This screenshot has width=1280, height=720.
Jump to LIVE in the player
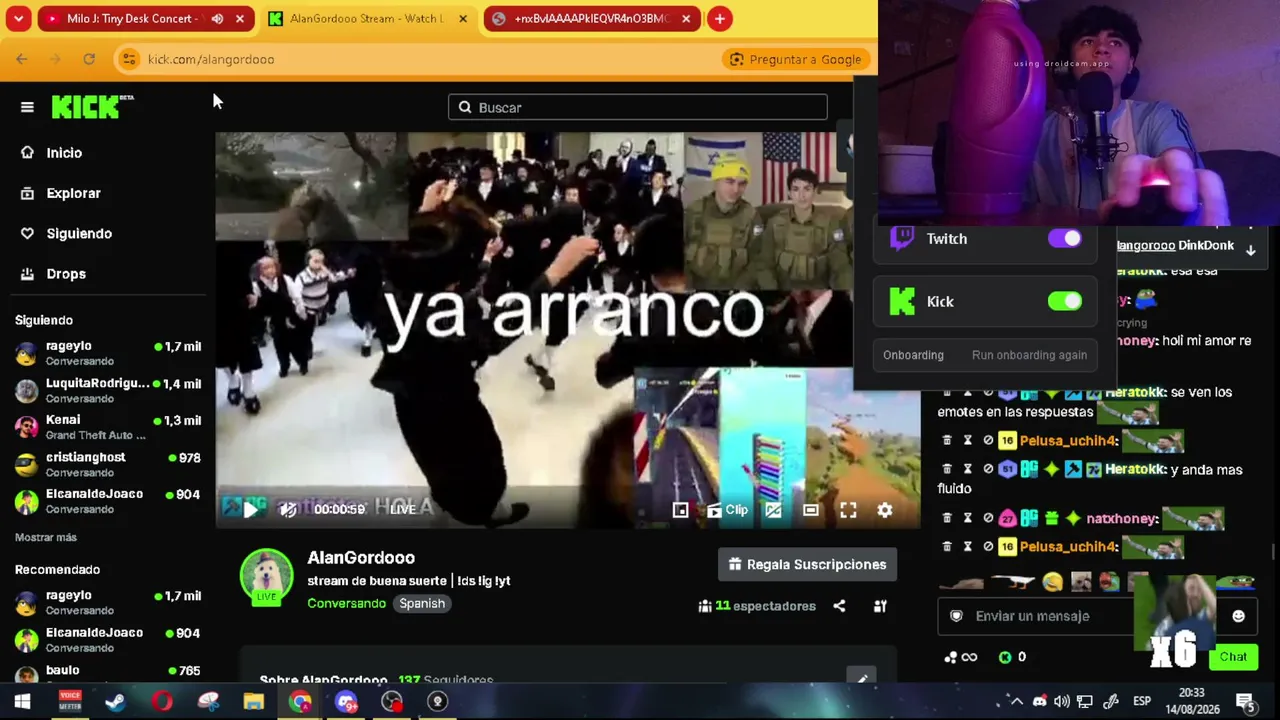(x=403, y=509)
